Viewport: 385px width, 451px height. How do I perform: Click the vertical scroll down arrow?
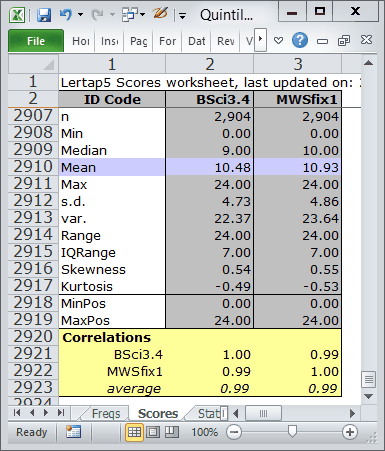coord(368,396)
